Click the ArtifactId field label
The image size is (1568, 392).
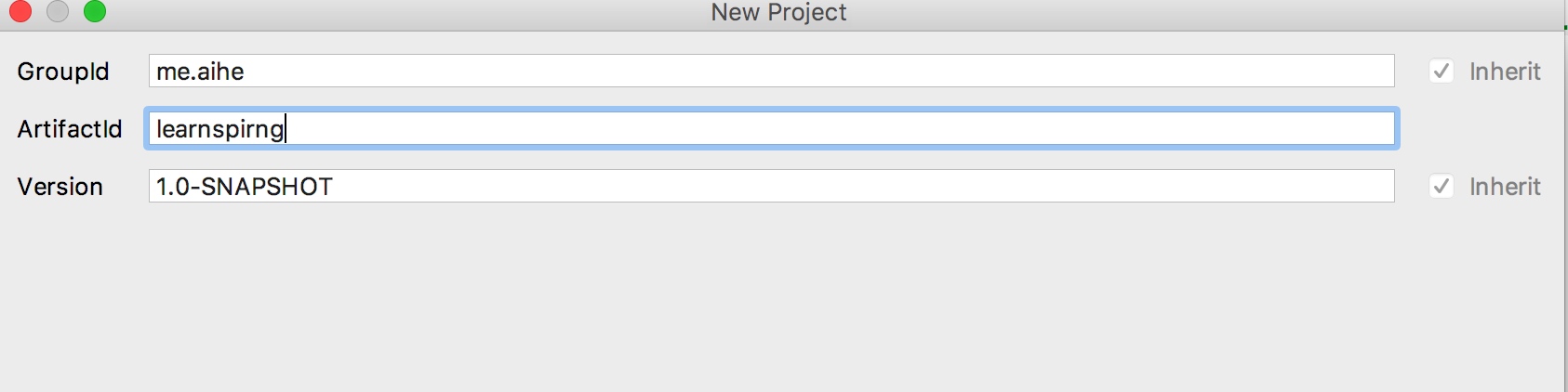(x=70, y=129)
